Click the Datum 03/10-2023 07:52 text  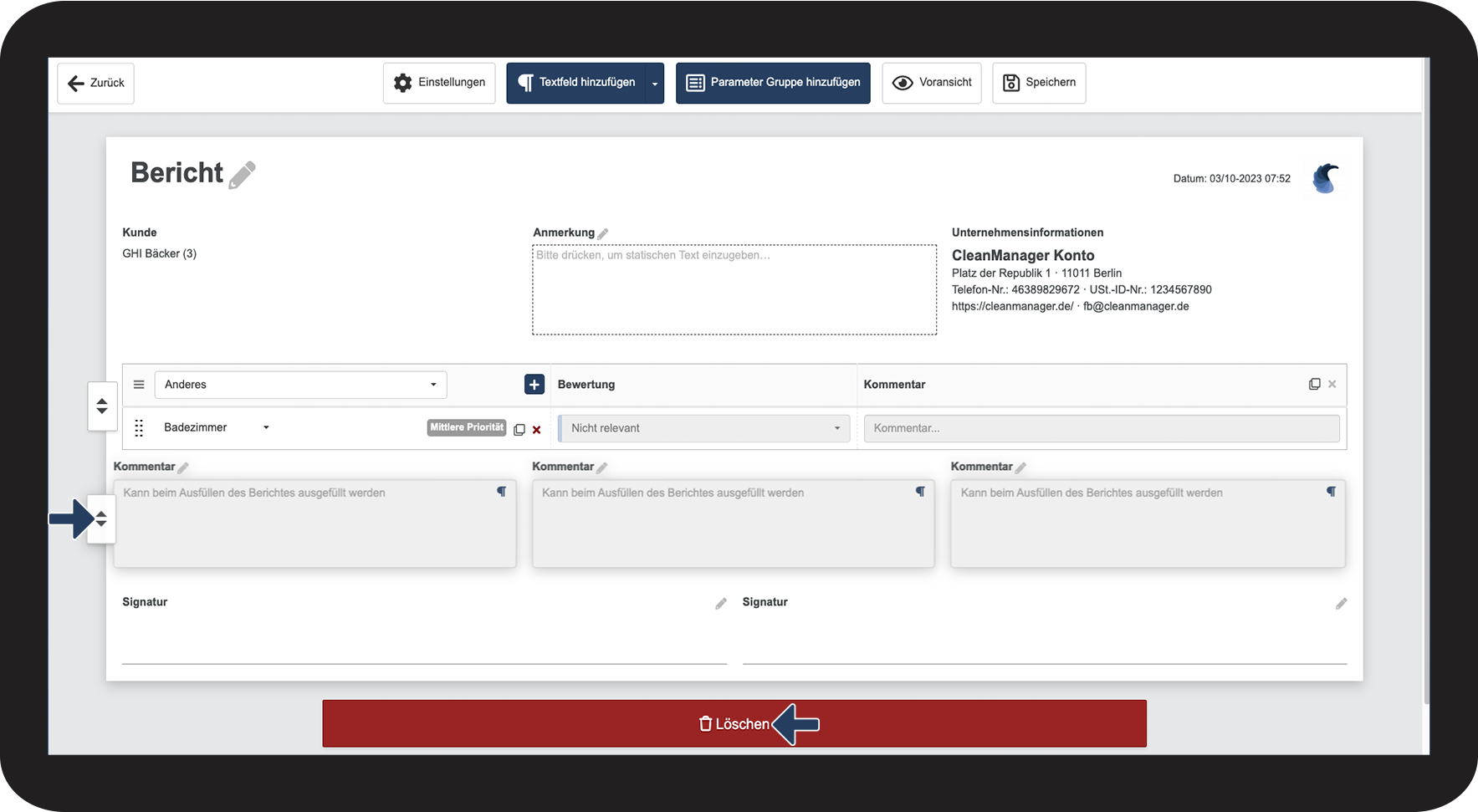pyautogui.click(x=1231, y=179)
